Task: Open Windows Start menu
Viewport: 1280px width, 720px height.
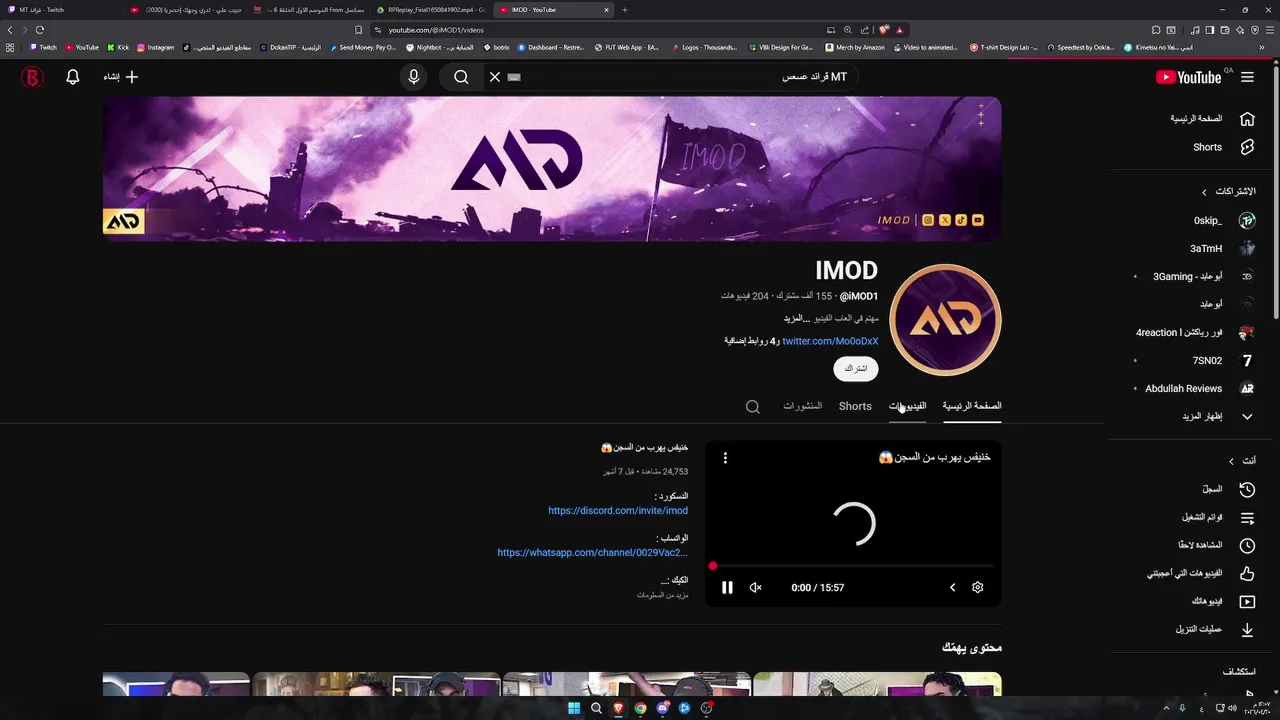Action: tap(574, 709)
